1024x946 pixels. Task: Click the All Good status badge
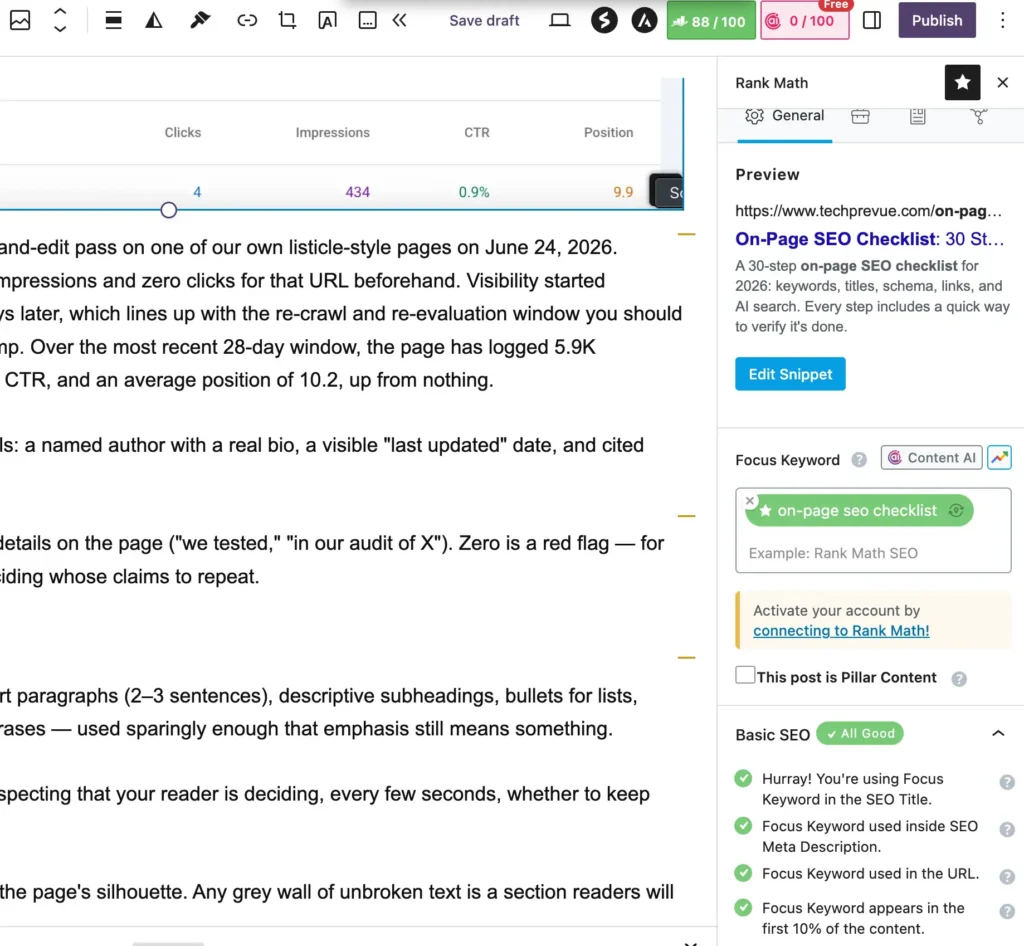point(860,733)
